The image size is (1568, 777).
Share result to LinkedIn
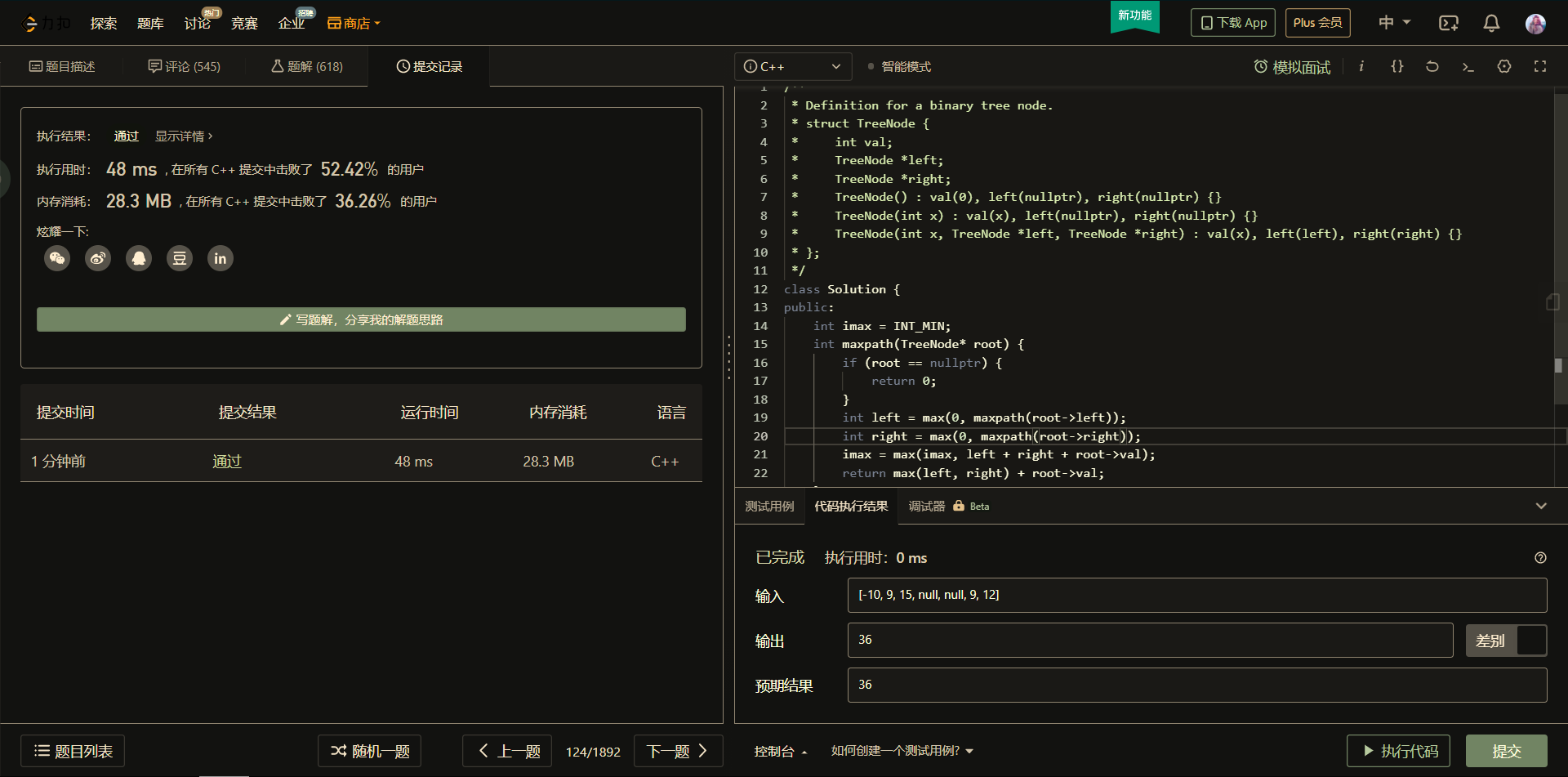(220, 259)
